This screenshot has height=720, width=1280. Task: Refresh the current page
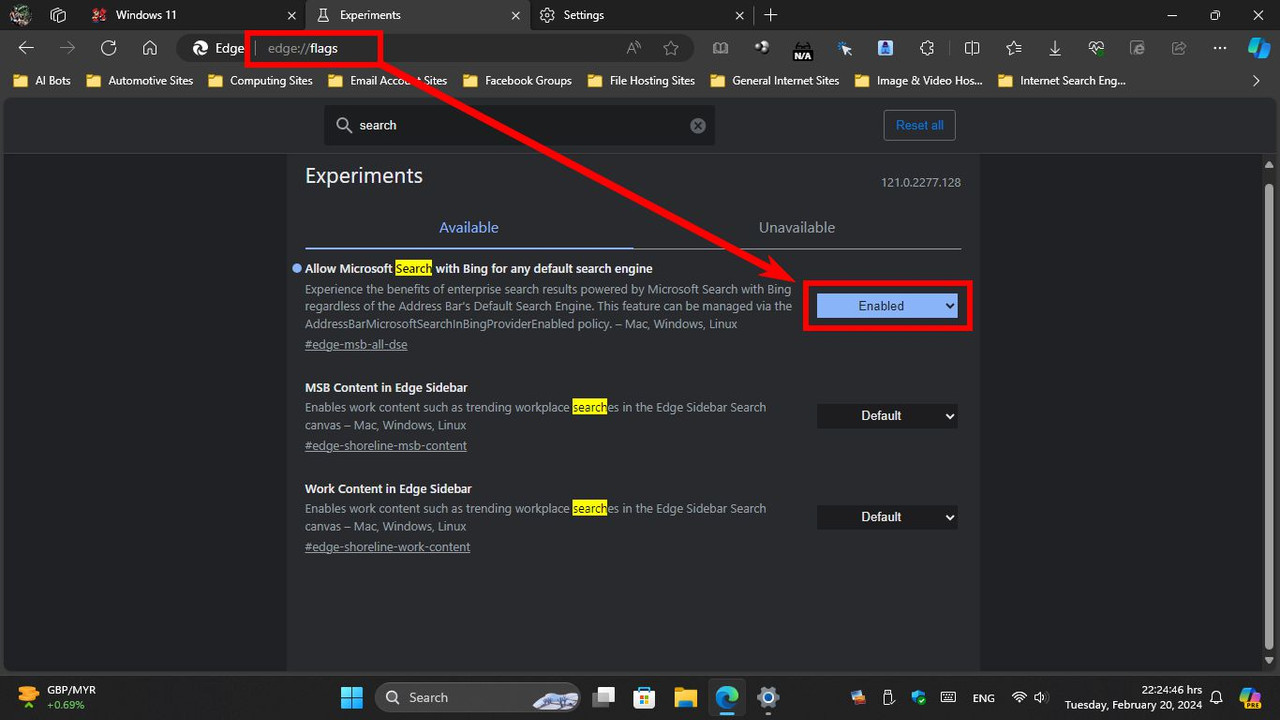pos(109,48)
